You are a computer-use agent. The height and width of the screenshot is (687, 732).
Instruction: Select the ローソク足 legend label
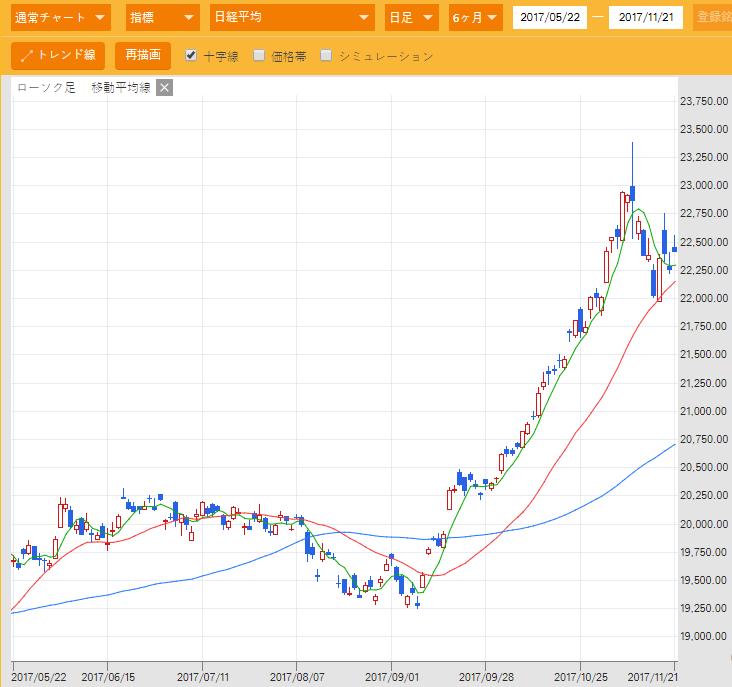click(46, 87)
